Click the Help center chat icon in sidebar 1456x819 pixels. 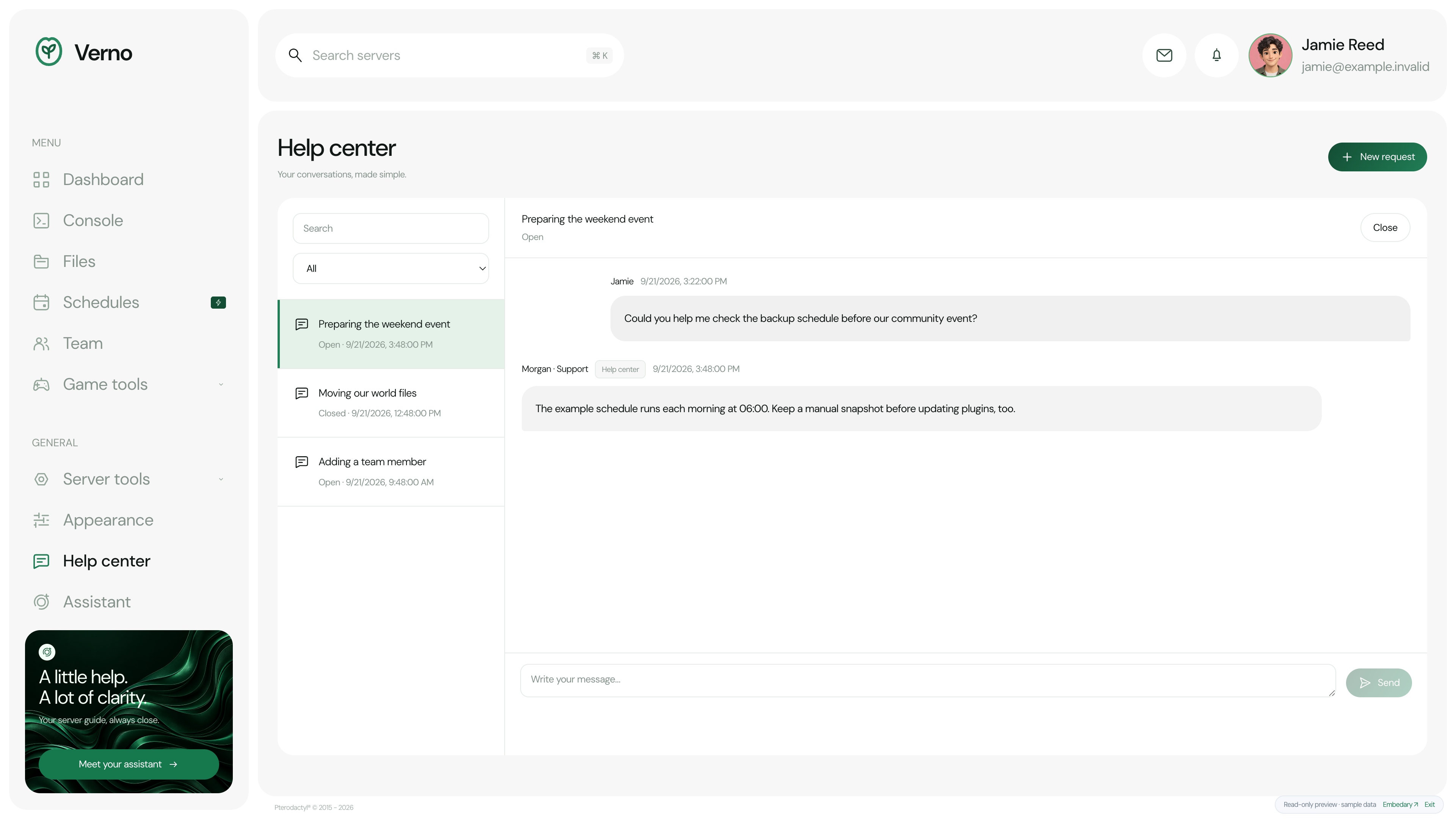[41, 561]
